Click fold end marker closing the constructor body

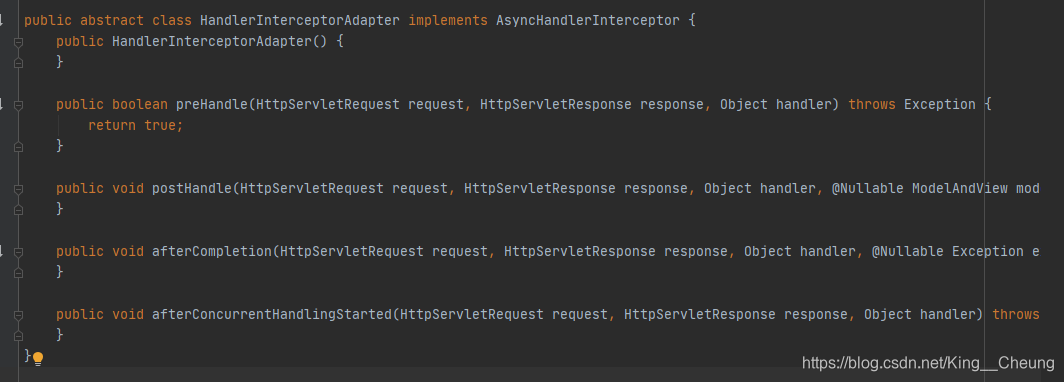(x=18, y=62)
